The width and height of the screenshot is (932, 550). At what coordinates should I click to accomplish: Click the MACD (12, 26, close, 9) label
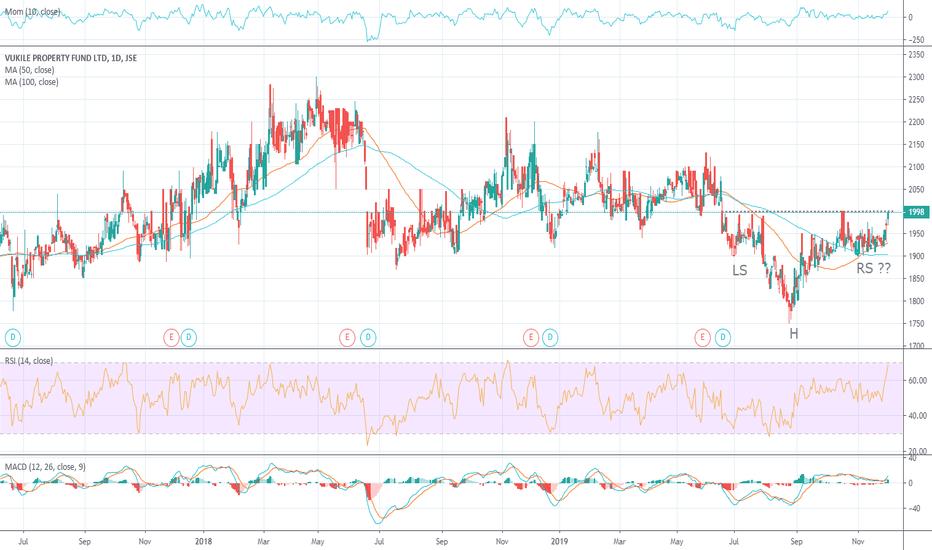pyautogui.click(x=45, y=467)
